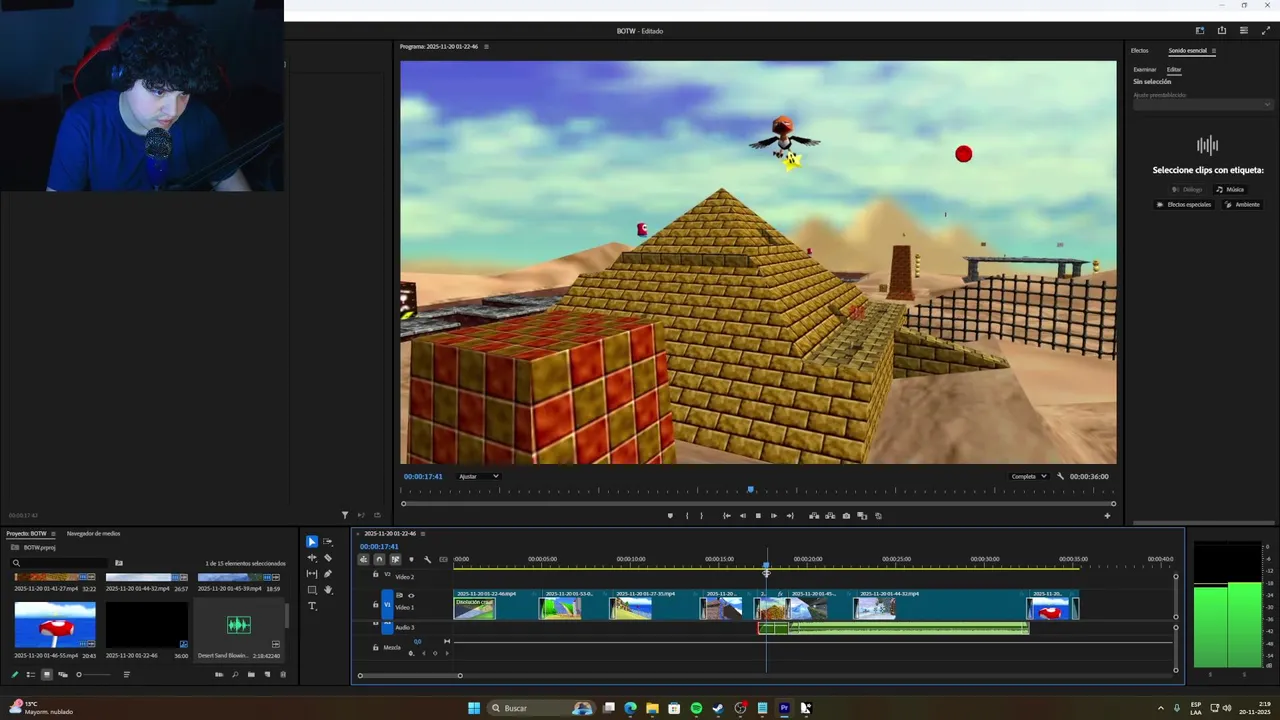The image size is (1280, 720).
Task: Switch to the Efectos tab
Action: (x=1140, y=50)
